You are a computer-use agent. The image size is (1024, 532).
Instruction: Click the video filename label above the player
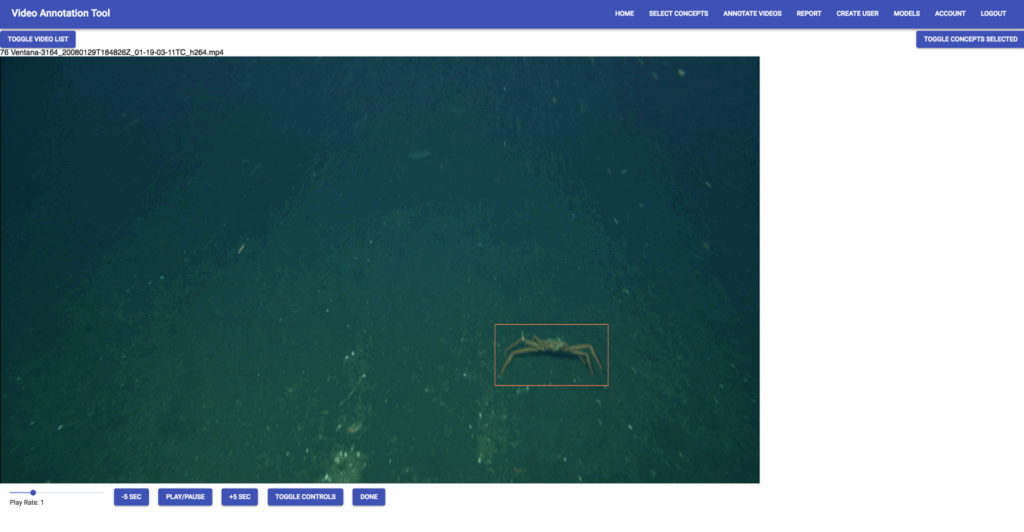112,52
